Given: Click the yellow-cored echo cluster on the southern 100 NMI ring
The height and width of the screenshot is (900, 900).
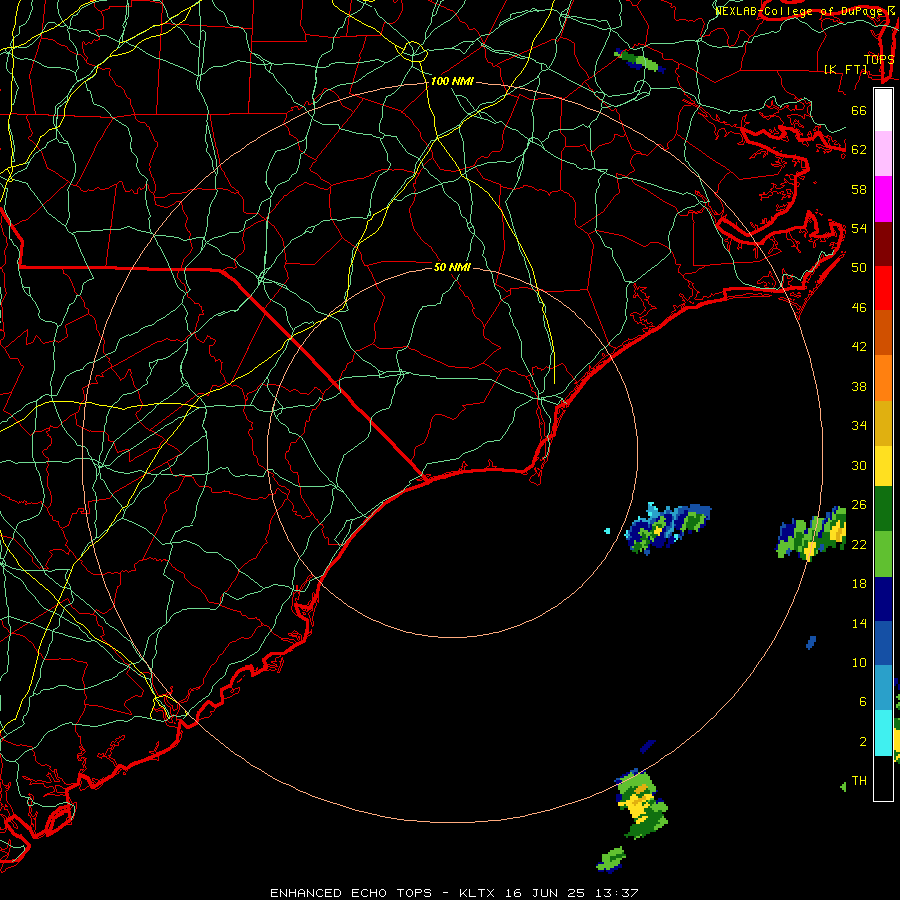Looking at the screenshot, I should [641, 802].
